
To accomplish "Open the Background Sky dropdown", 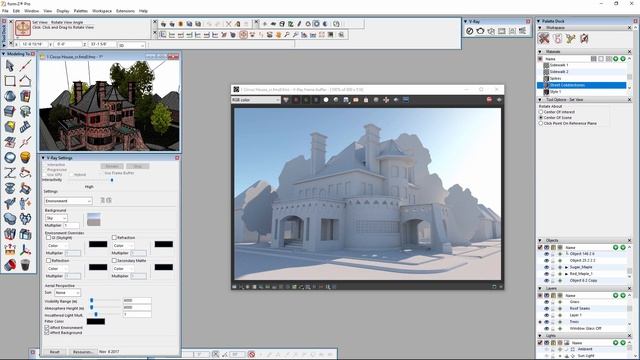I will pos(56,218).
